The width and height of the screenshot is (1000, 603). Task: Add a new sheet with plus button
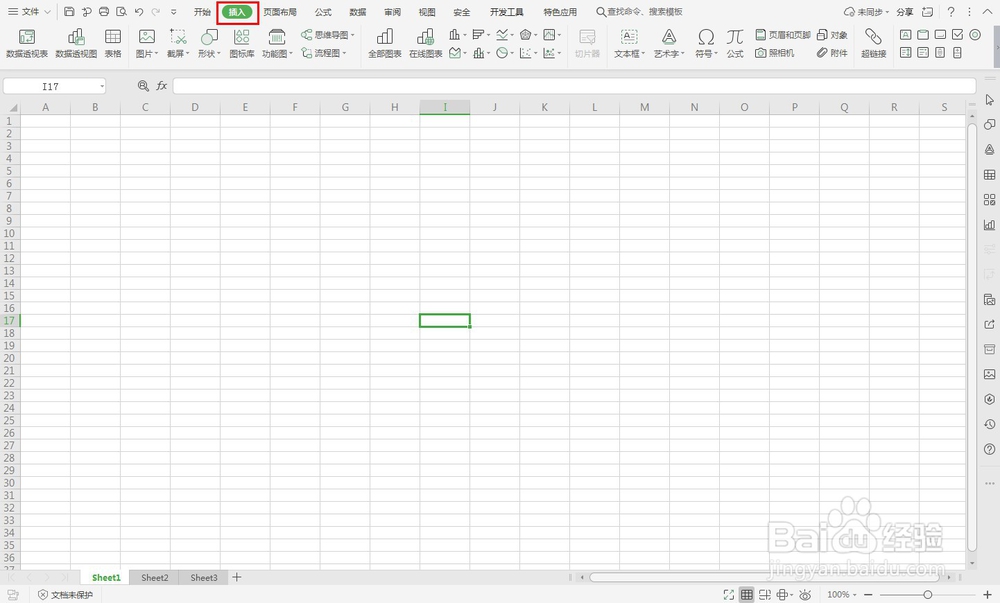click(237, 578)
